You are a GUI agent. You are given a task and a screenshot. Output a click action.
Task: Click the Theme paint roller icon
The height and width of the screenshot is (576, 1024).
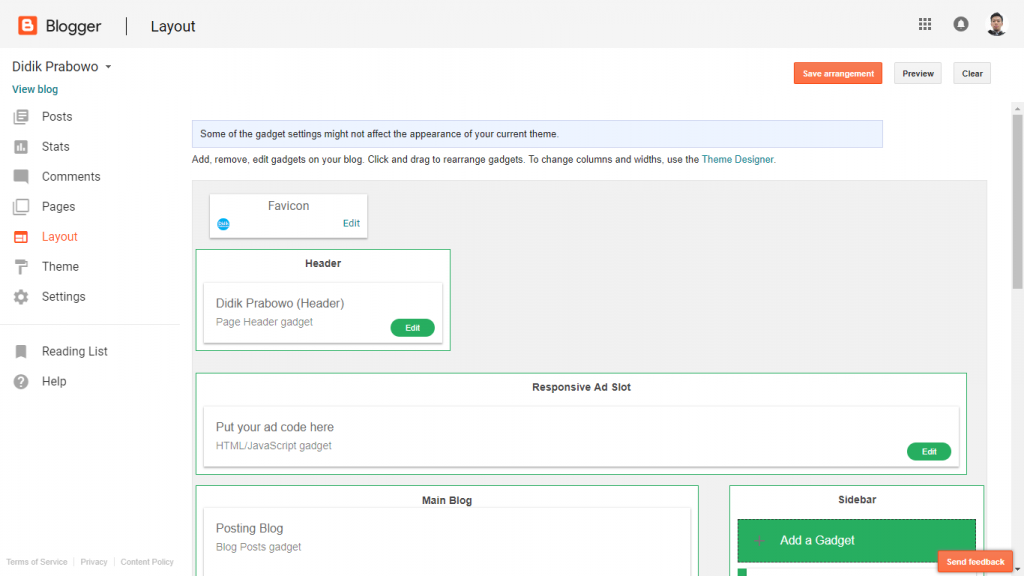pyautogui.click(x=21, y=267)
